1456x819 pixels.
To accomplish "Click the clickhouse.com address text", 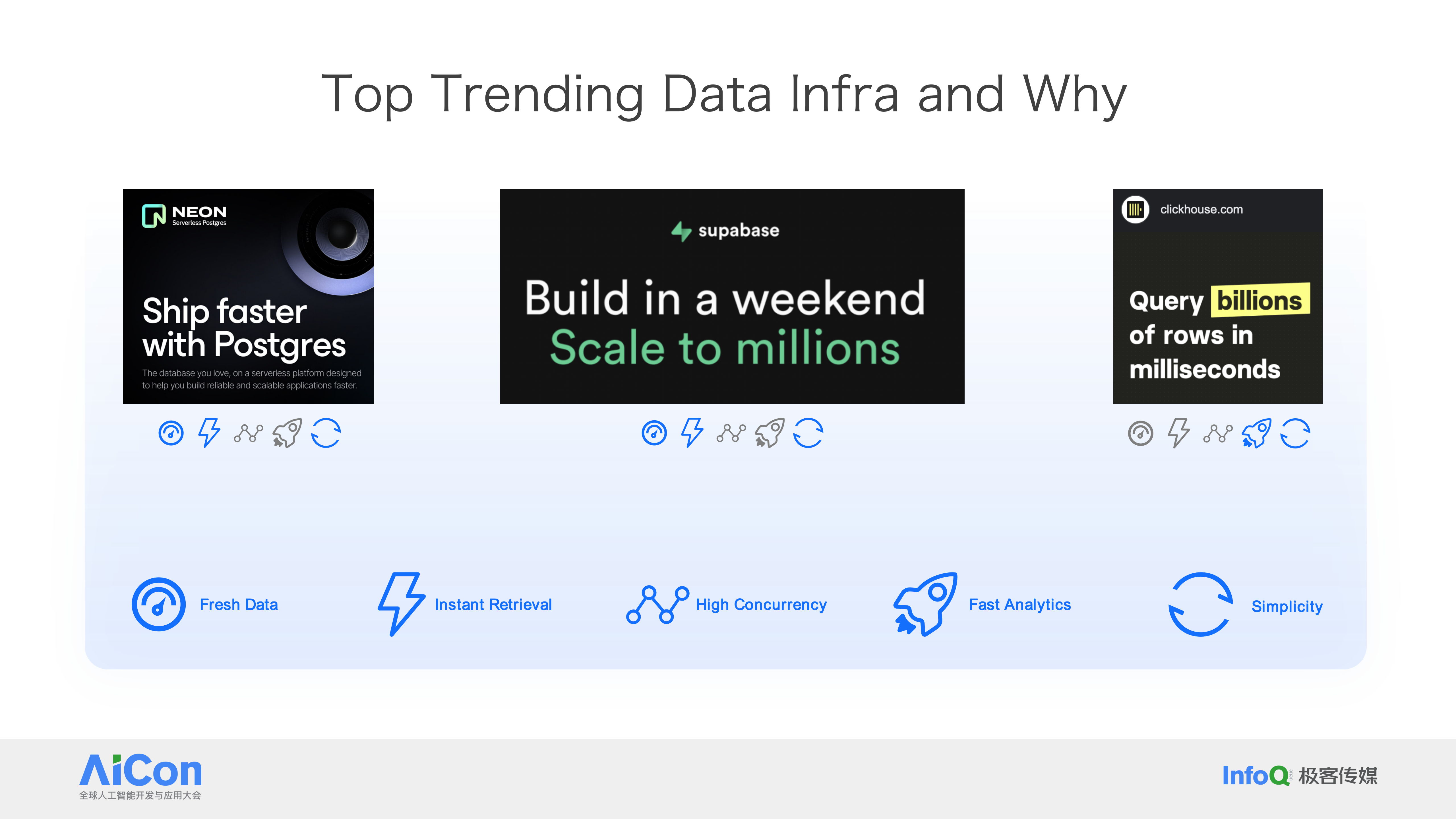I will 1201,210.
